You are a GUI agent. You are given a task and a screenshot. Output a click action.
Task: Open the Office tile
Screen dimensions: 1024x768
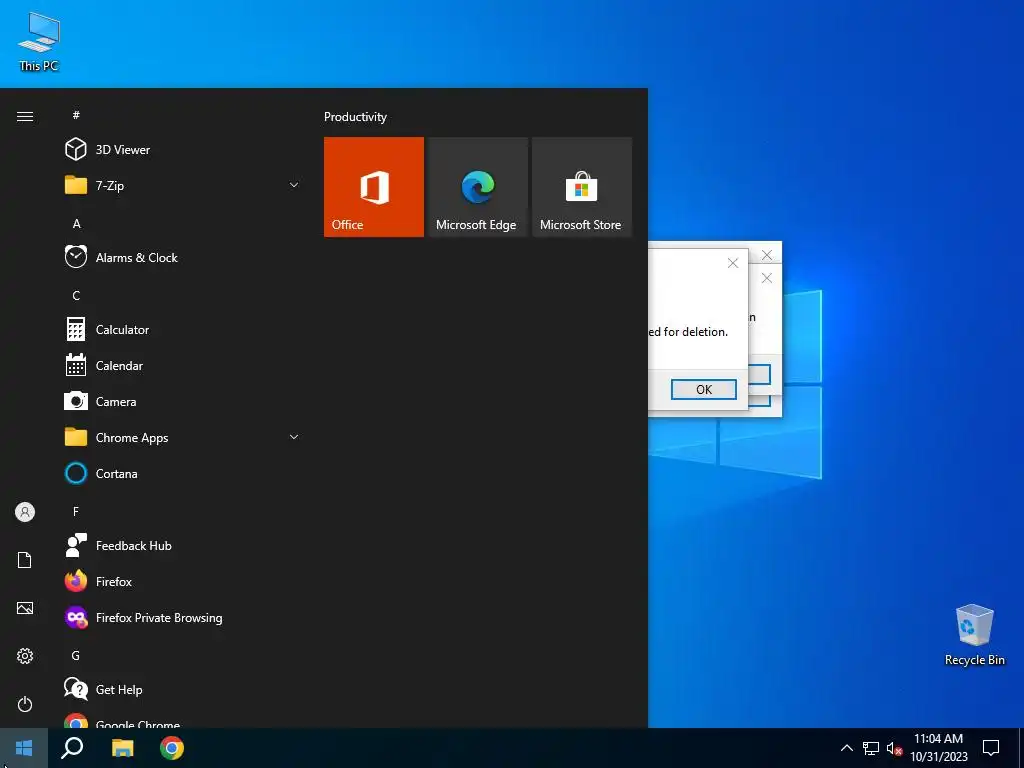374,187
